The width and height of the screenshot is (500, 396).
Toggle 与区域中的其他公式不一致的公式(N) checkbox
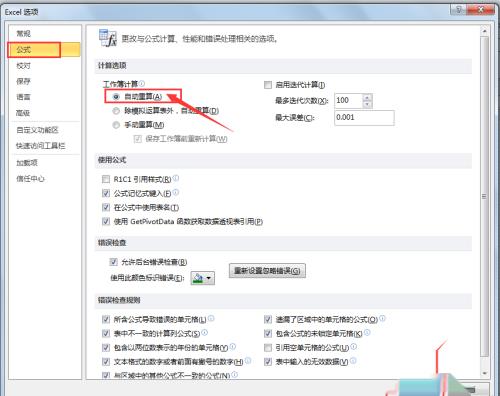106,376
